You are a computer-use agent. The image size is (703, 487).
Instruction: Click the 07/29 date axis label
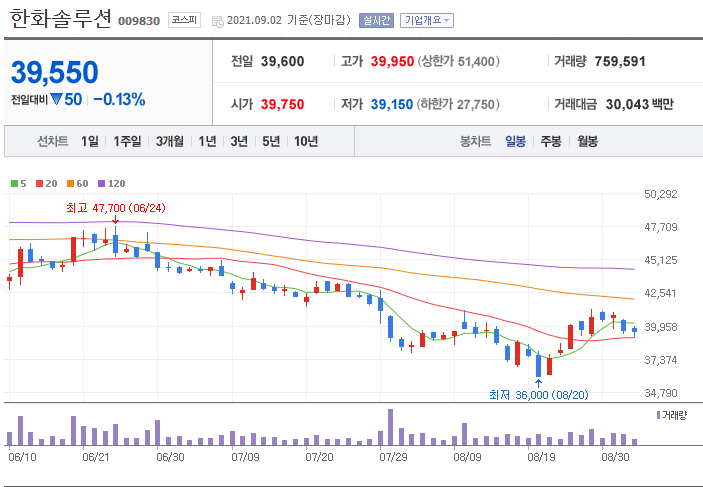[x=393, y=457]
